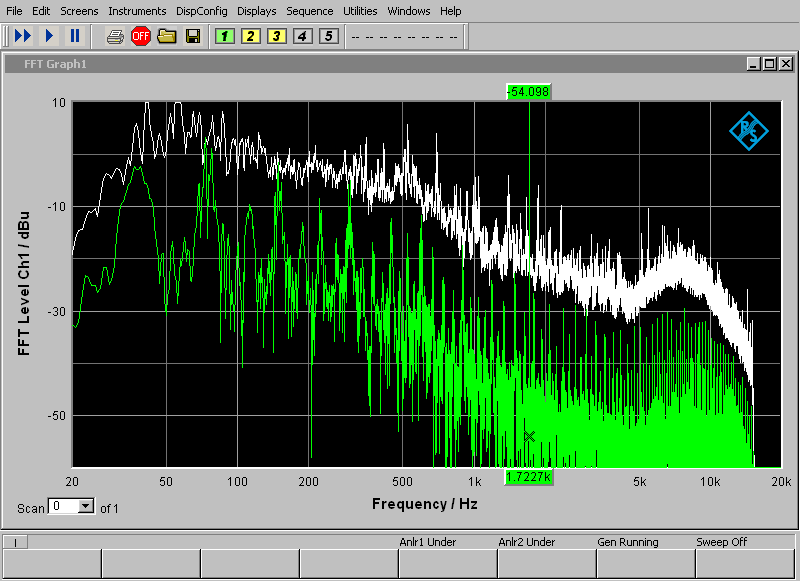Open the DispConfig menu
The width and height of the screenshot is (800, 581).
point(202,11)
